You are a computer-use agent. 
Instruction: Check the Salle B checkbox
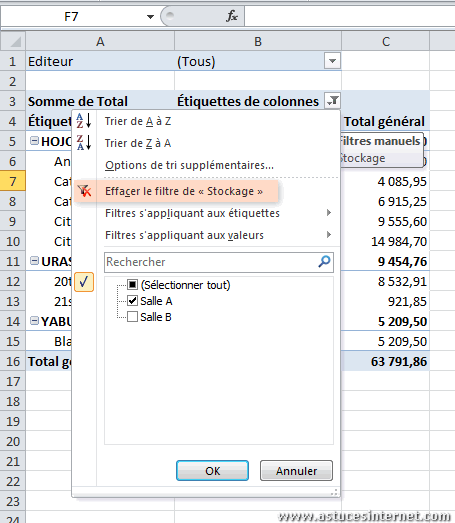coord(132,317)
